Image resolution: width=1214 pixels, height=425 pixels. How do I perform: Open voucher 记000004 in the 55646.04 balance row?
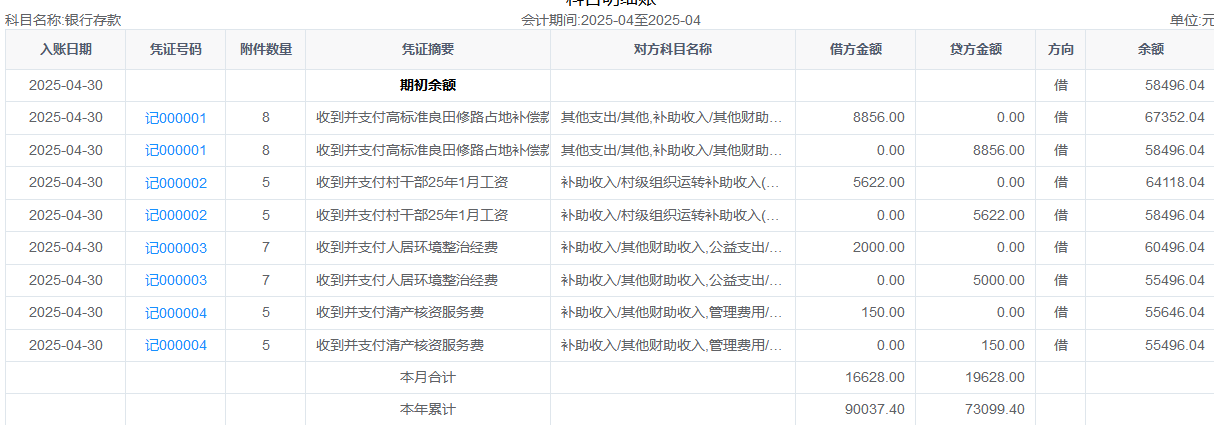tap(176, 313)
